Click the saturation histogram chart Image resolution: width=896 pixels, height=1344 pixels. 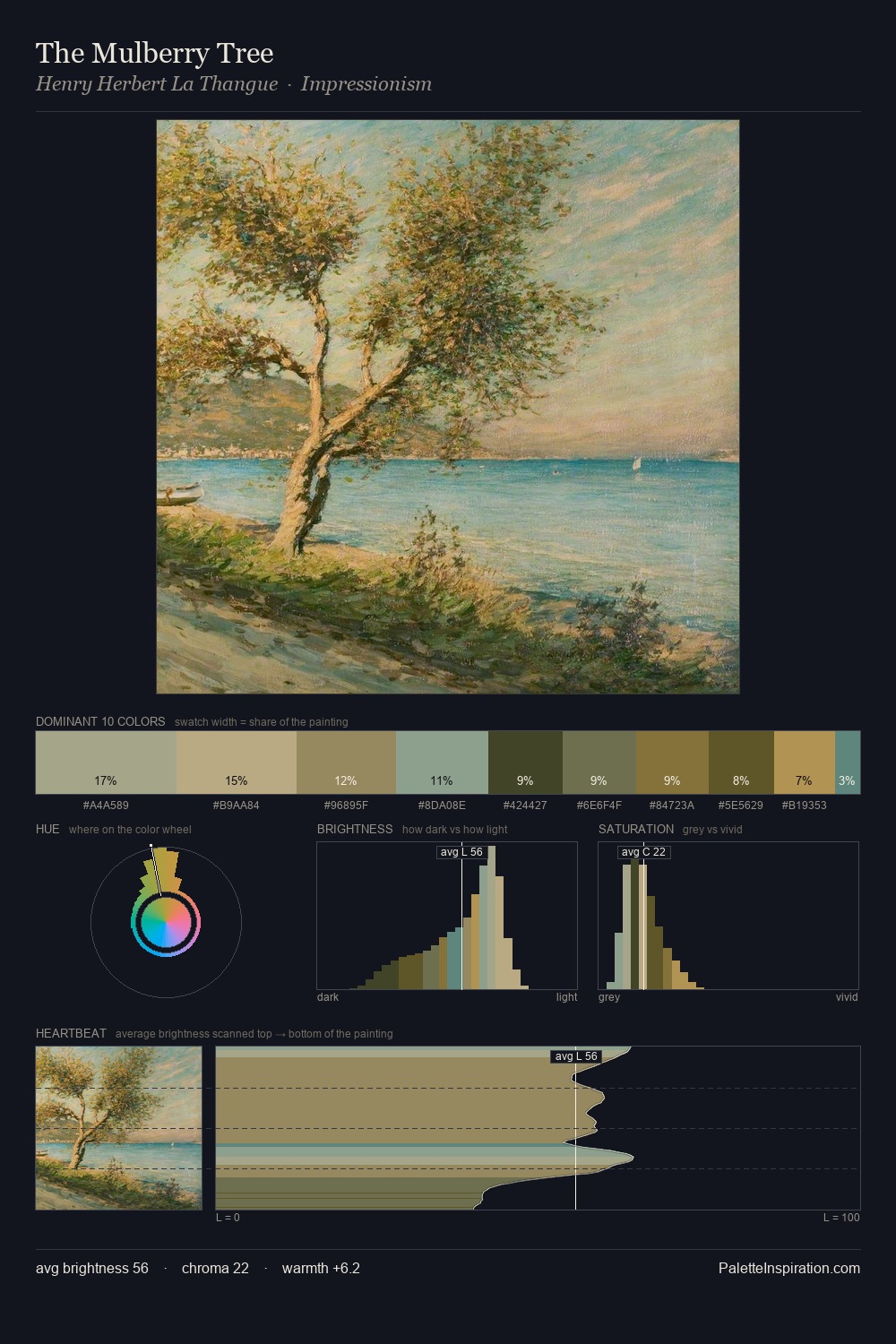tap(728, 916)
